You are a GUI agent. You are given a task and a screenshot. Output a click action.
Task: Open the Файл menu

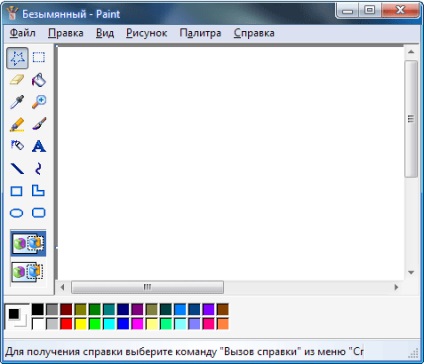point(23,33)
